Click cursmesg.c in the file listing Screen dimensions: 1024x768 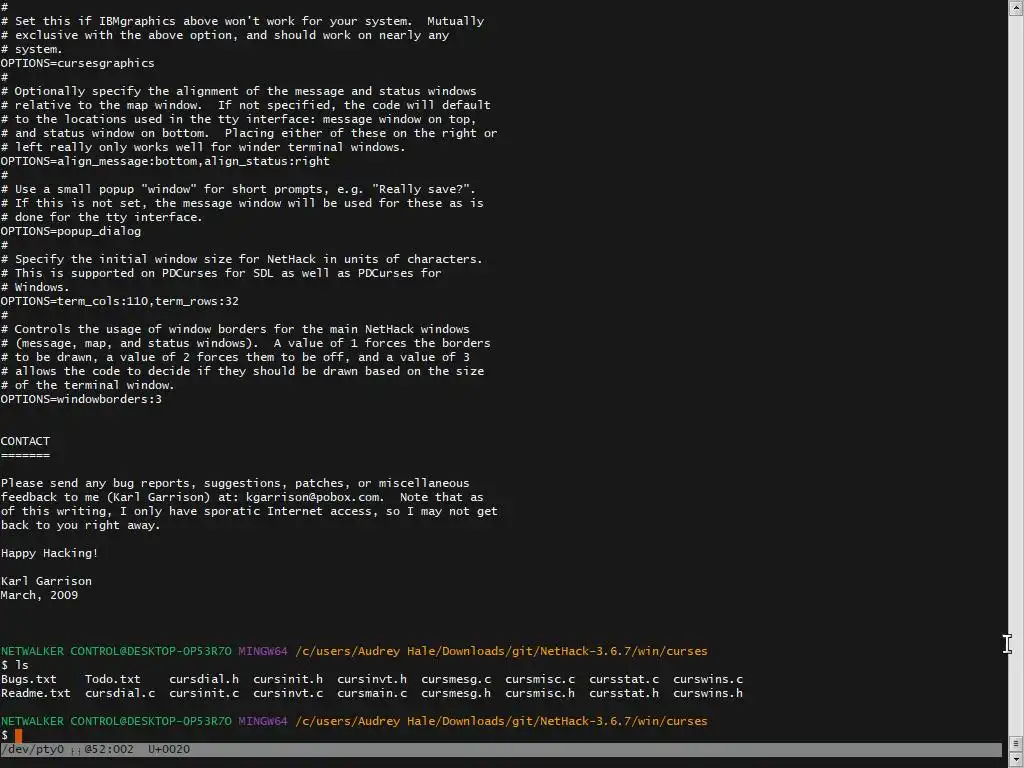[x=456, y=679]
